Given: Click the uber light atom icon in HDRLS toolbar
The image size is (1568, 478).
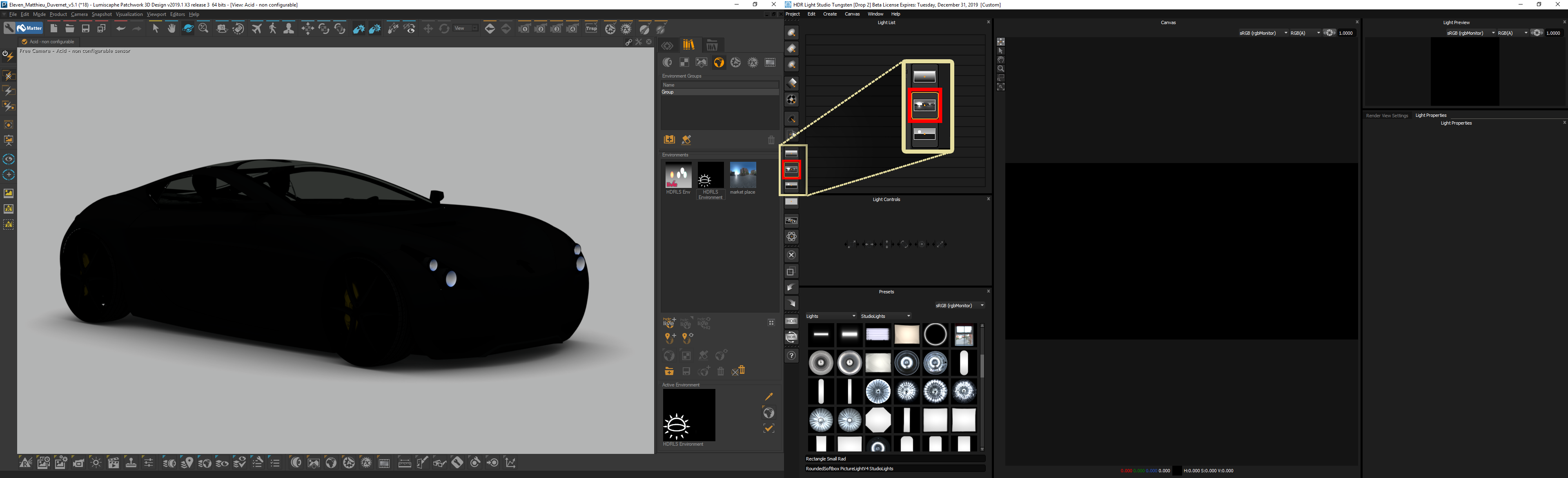Looking at the screenshot, I should pos(791,236).
